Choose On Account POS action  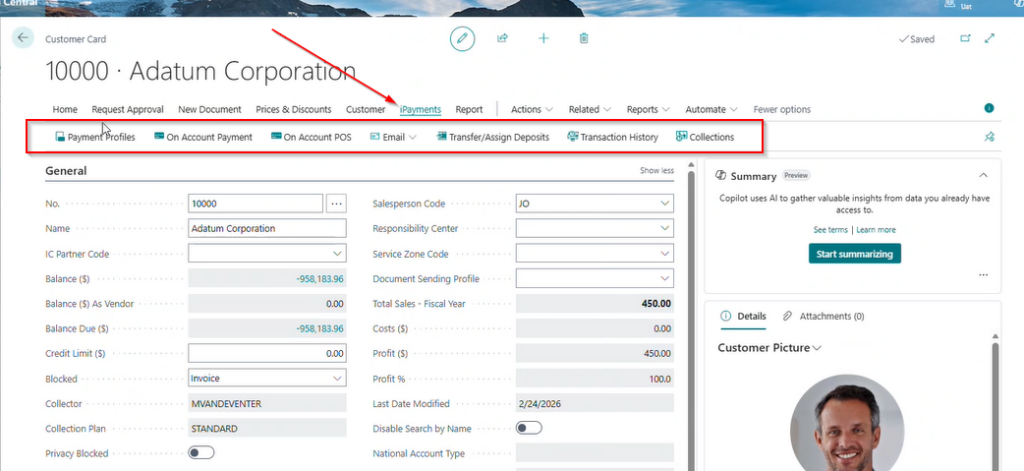tap(311, 137)
